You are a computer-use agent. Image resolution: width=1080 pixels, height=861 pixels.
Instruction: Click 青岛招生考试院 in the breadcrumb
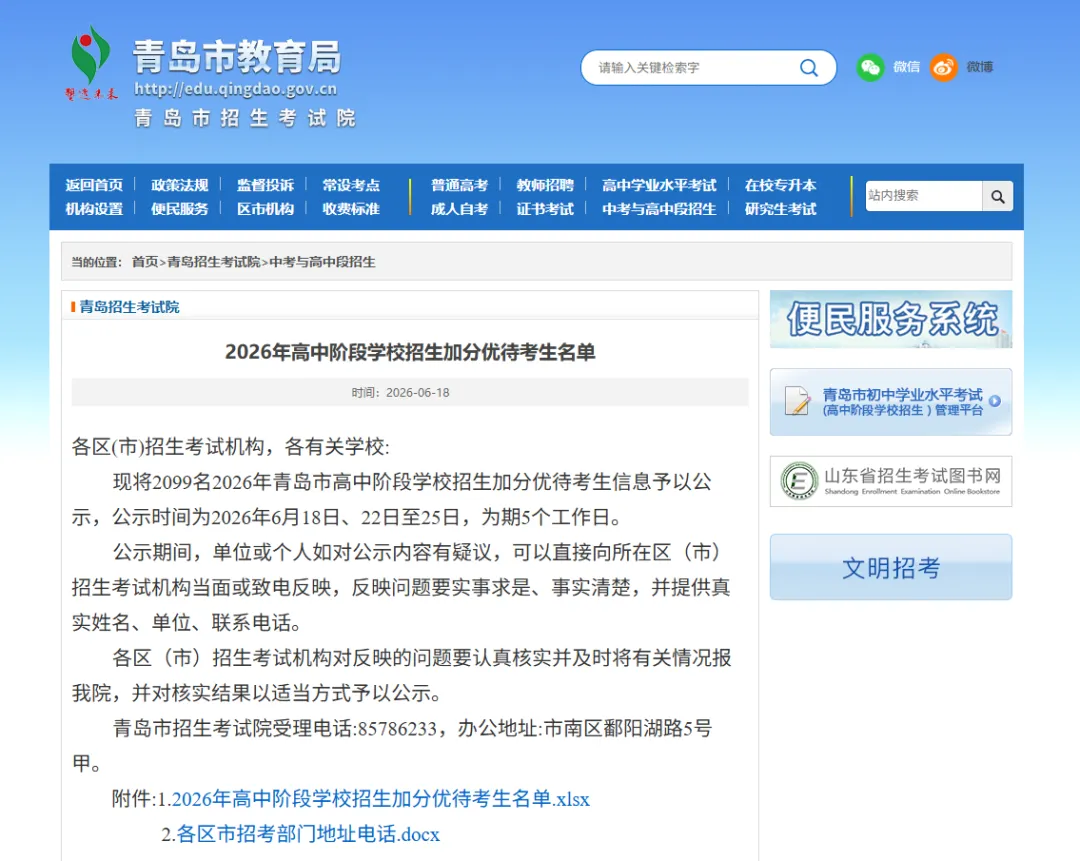(x=214, y=262)
